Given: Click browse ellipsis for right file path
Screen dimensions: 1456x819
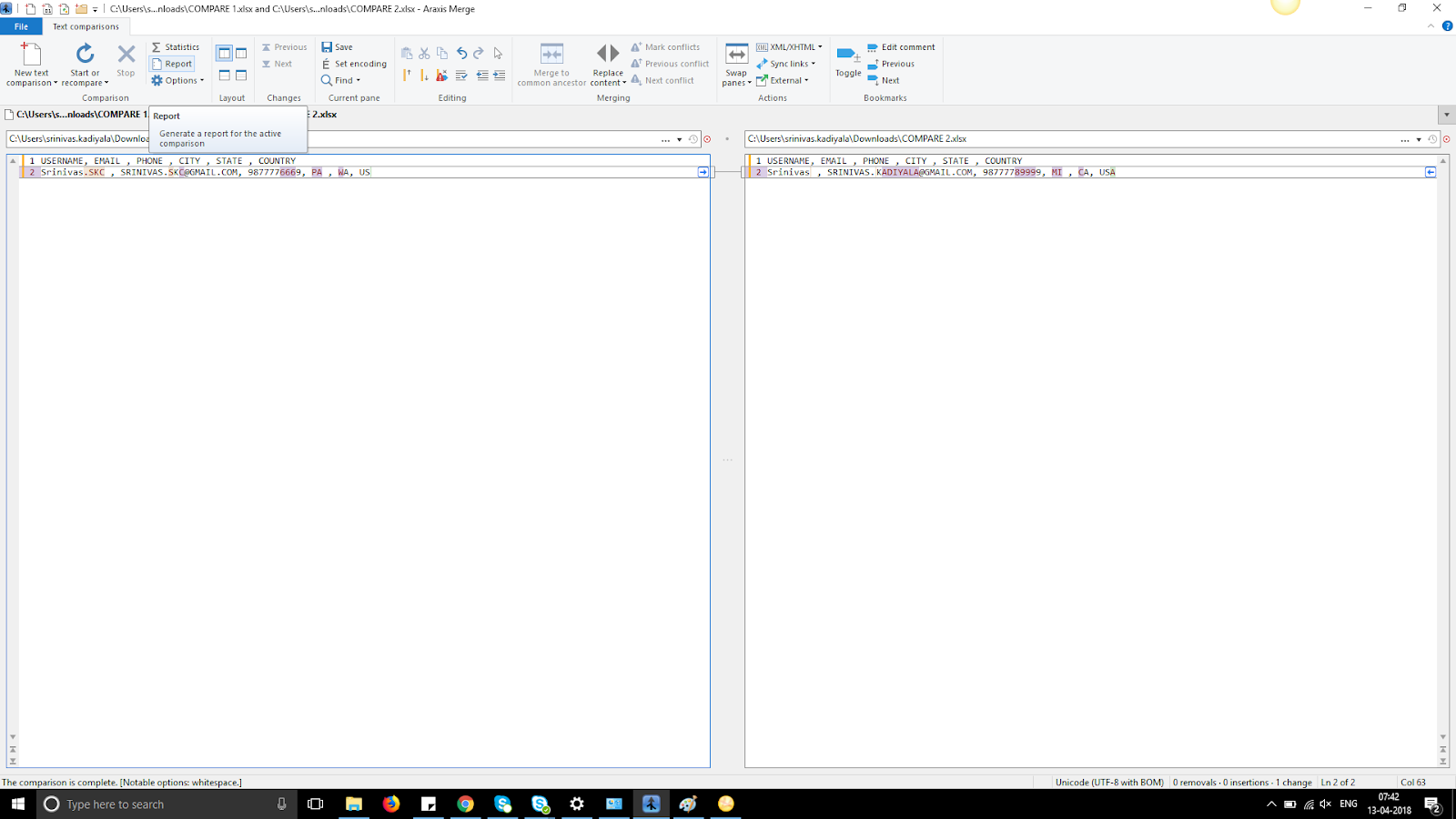Looking at the screenshot, I should coord(1405,139).
